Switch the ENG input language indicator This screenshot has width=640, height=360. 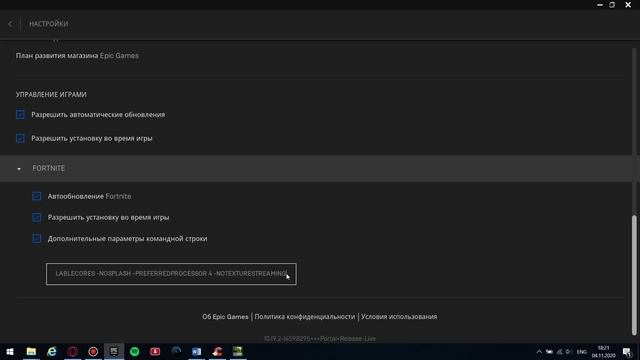582,352
